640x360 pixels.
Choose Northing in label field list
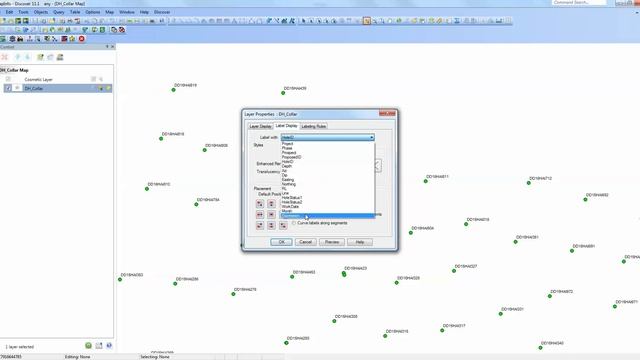(x=328, y=184)
